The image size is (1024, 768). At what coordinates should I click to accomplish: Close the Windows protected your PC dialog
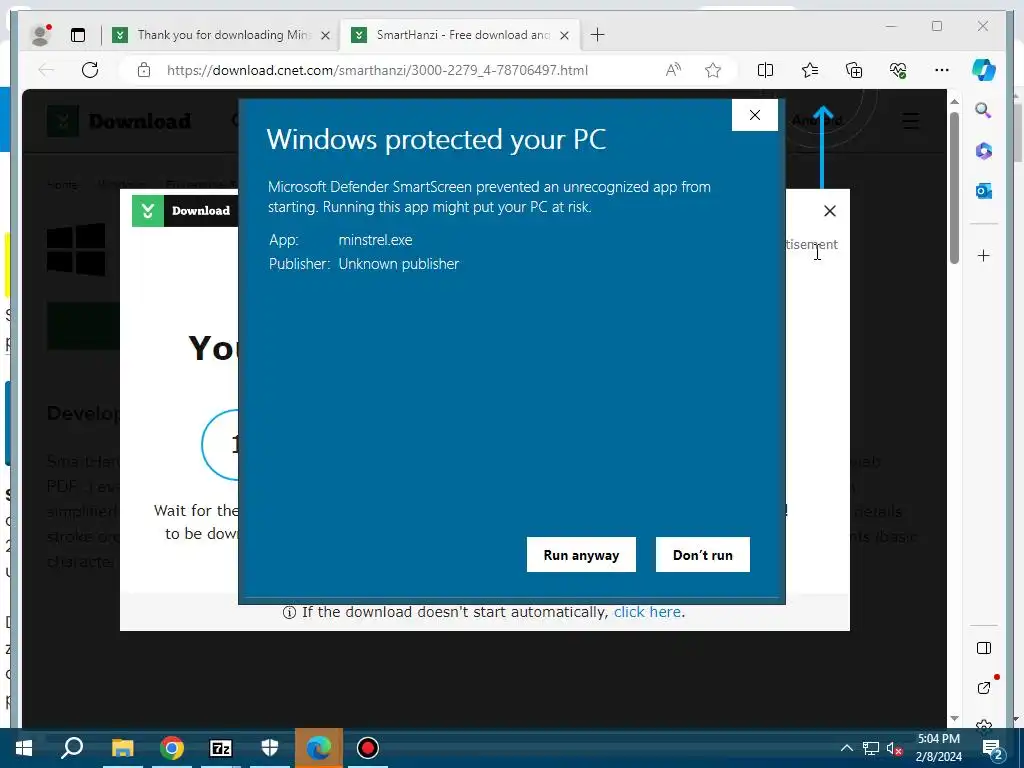pos(755,115)
